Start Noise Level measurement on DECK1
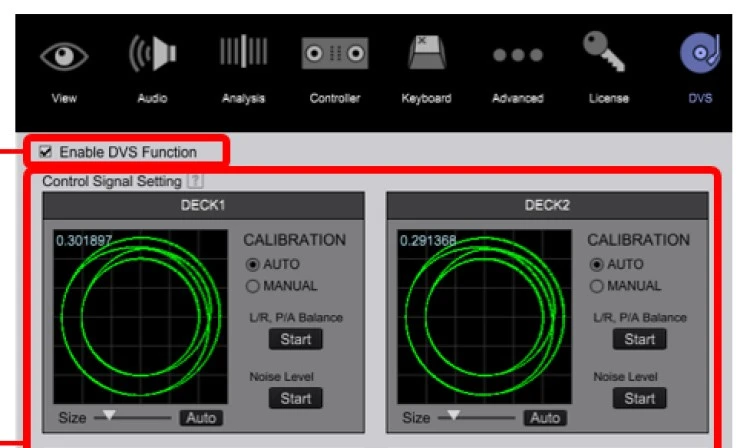The image size is (752, 448). point(295,398)
